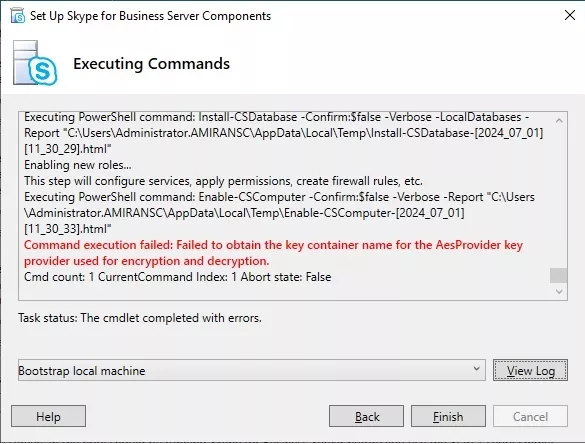Image resolution: width=585 pixels, height=444 pixels.
Task: Click Finish to close the wizard
Action: click(x=448, y=416)
